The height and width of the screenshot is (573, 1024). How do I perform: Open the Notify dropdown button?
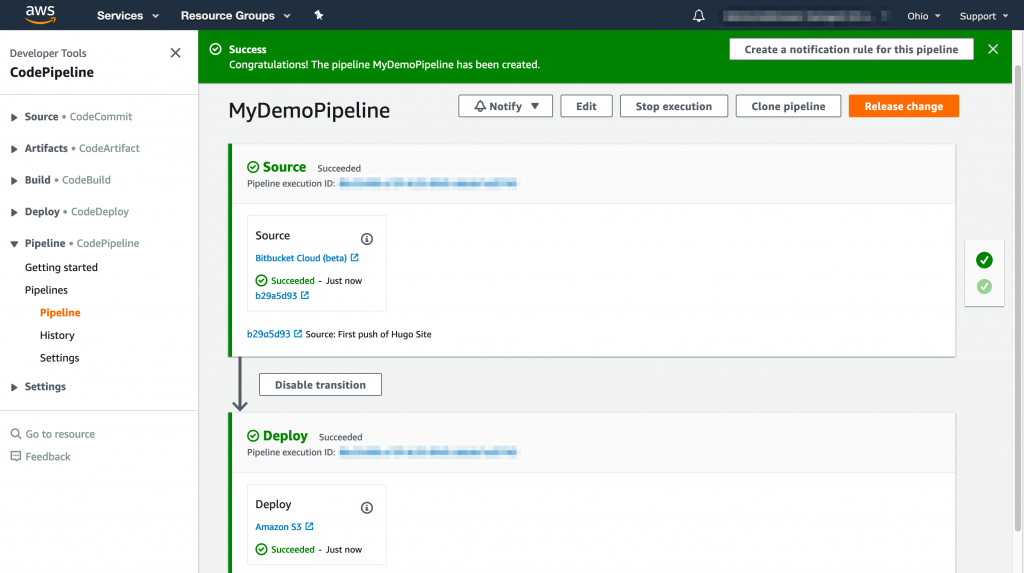[x=505, y=106]
